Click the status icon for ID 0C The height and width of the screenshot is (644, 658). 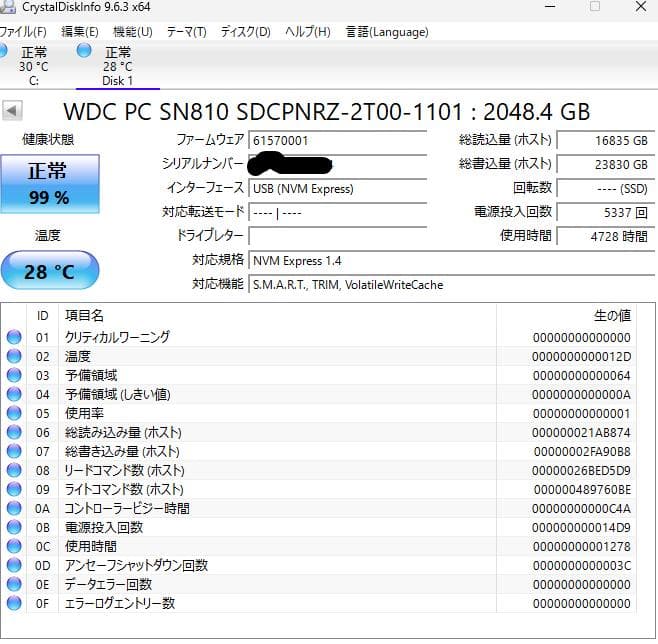coord(14,546)
